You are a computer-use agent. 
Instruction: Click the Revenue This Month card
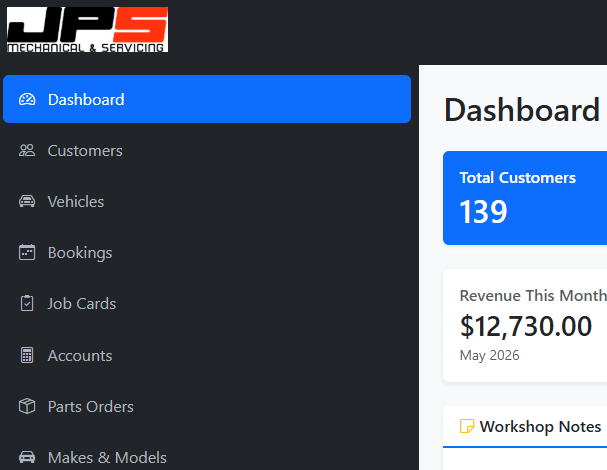(x=525, y=325)
